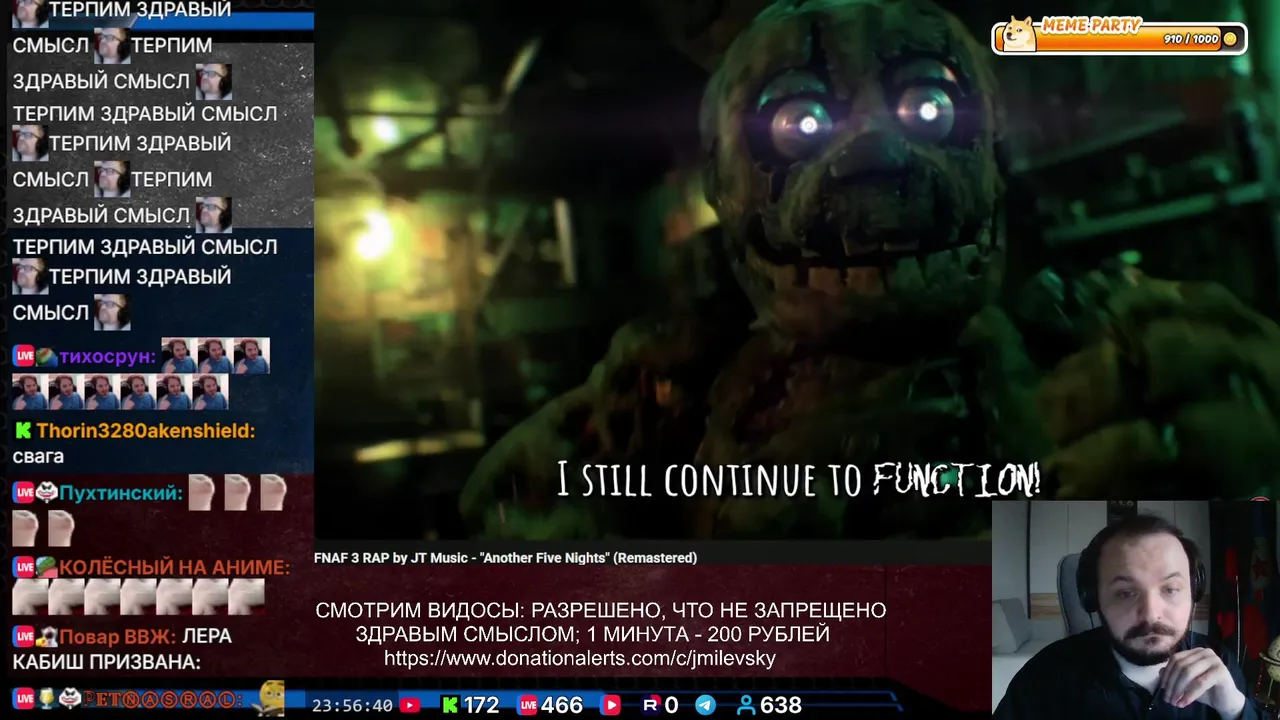
Task: Click the Telegram paper-plane icon in the status bar
Action: click(x=705, y=705)
